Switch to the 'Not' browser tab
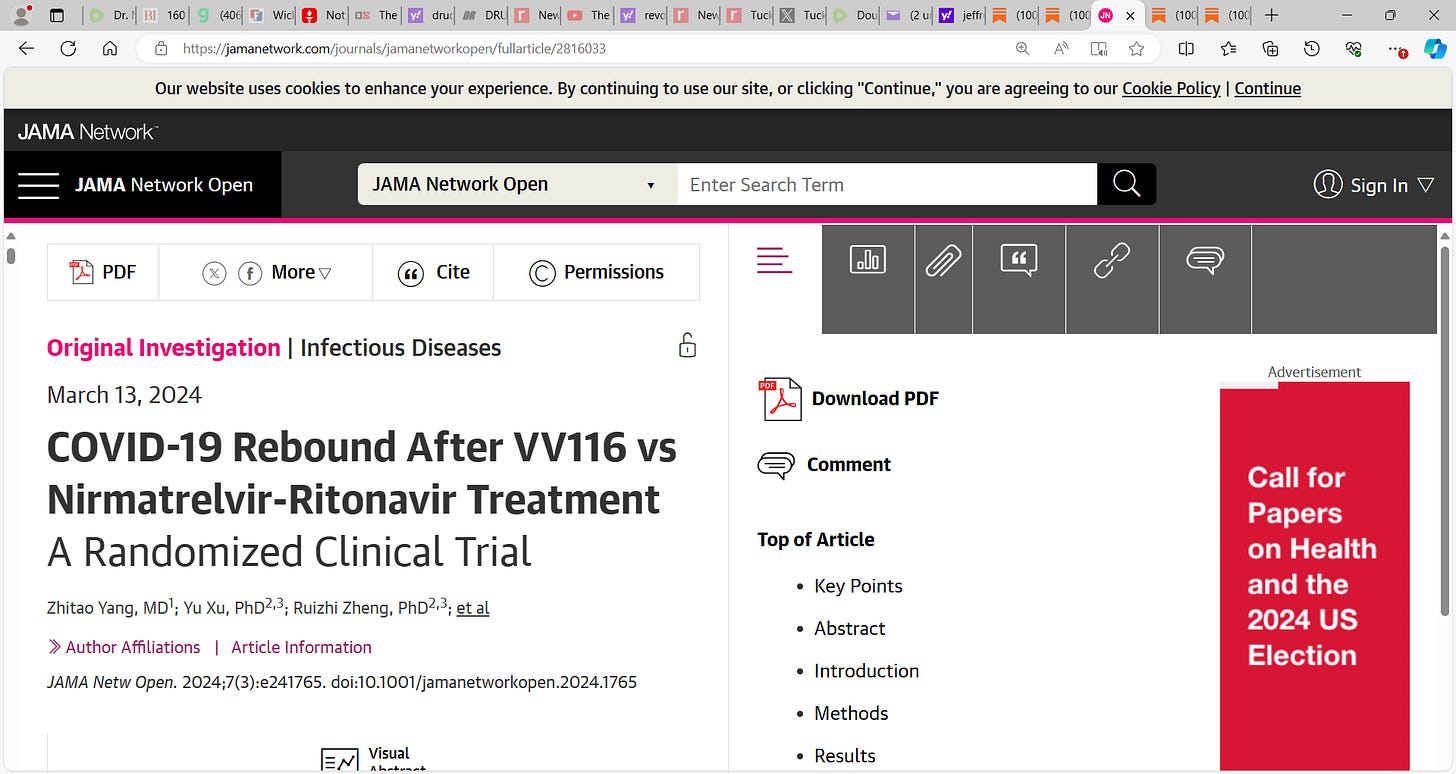The width and height of the screenshot is (1456, 774). pos(323,15)
